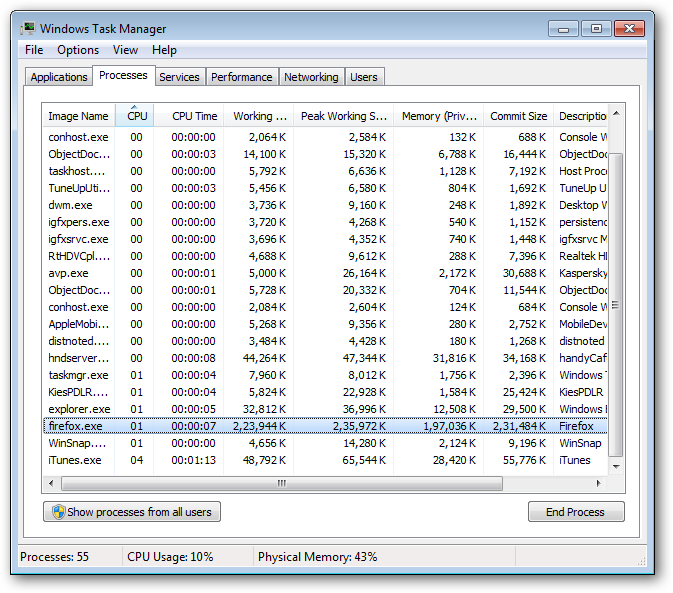The height and width of the screenshot is (593, 673).
Task: Select the firefox.exe process row
Action: point(325,426)
